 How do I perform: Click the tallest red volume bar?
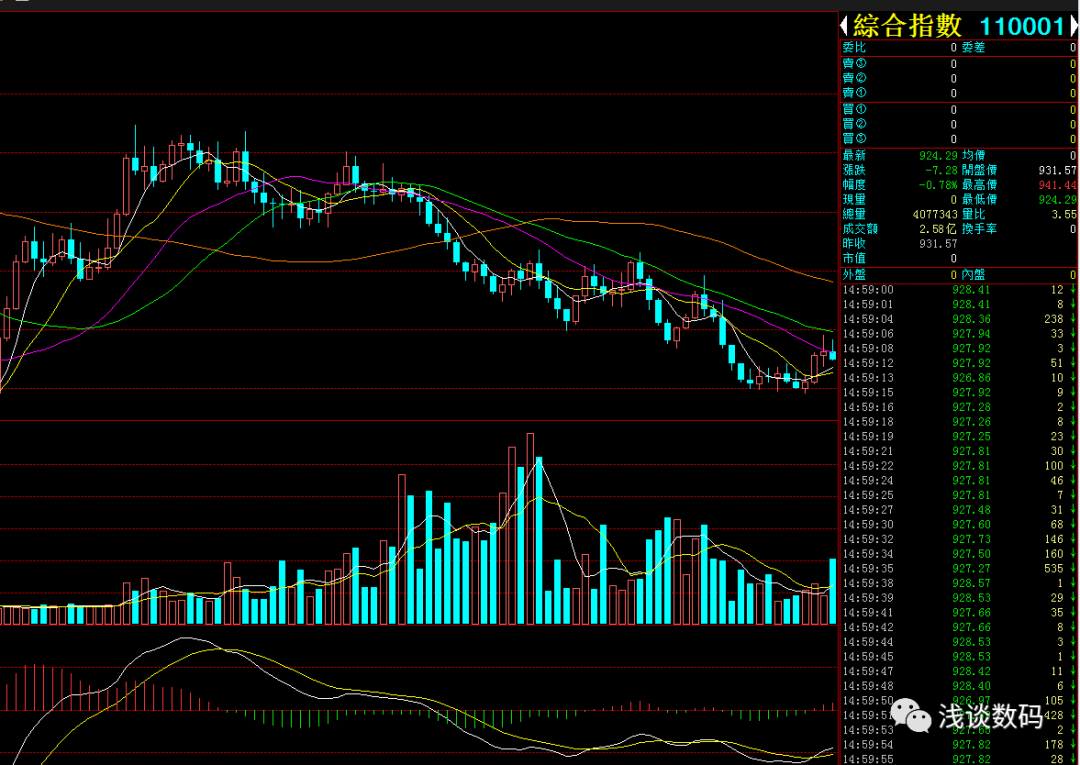click(x=530, y=529)
